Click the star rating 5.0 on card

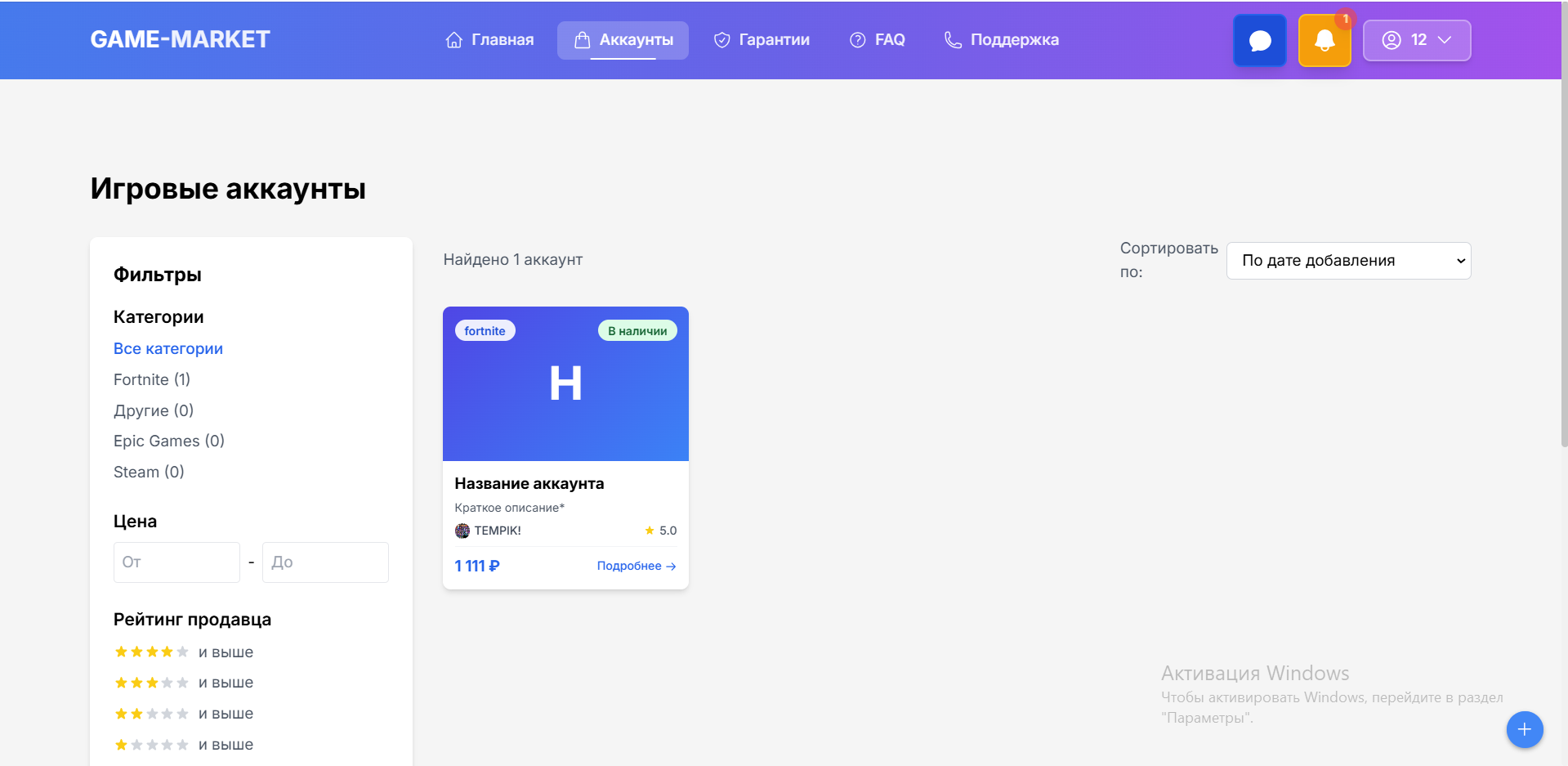pyautogui.click(x=661, y=531)
